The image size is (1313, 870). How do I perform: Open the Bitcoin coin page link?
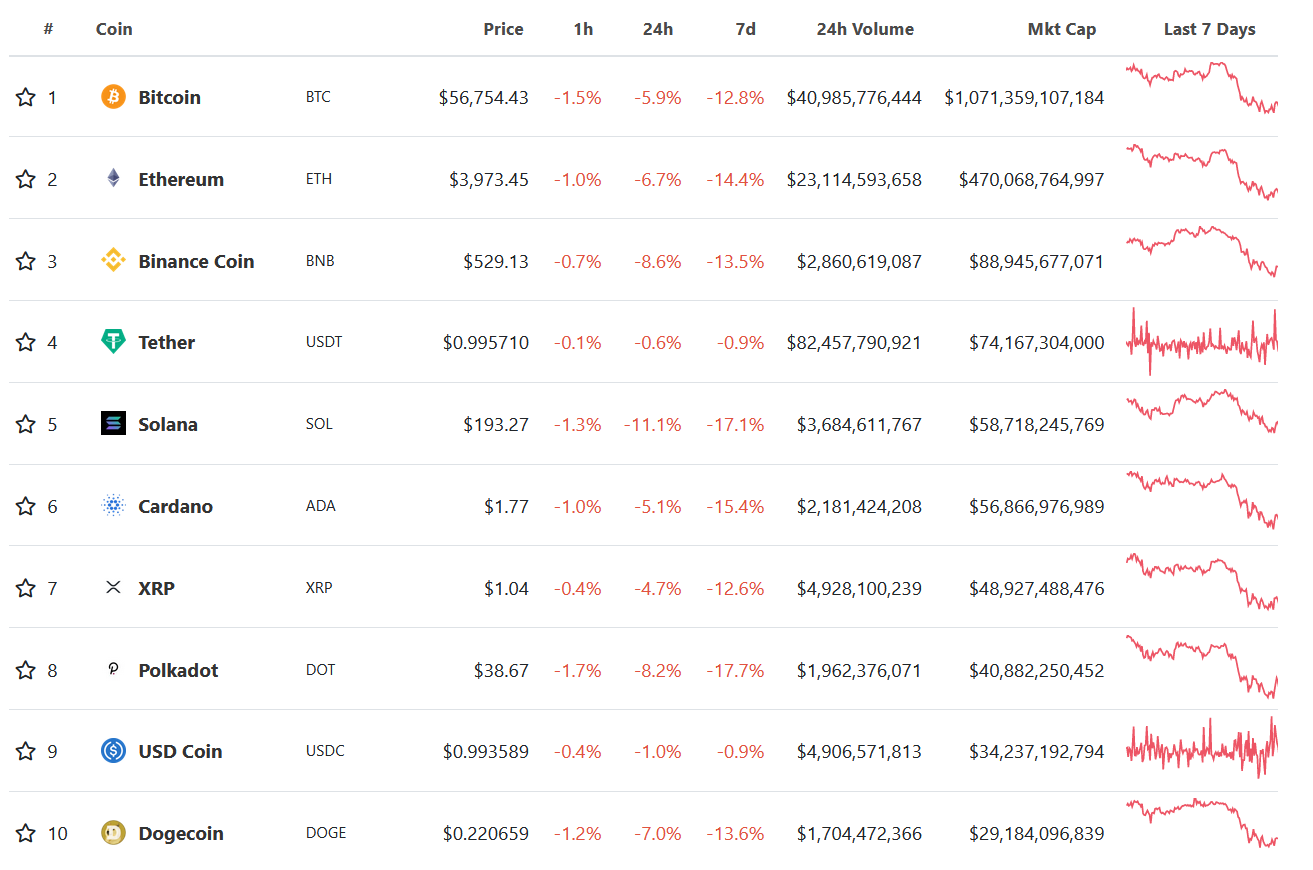169,97
